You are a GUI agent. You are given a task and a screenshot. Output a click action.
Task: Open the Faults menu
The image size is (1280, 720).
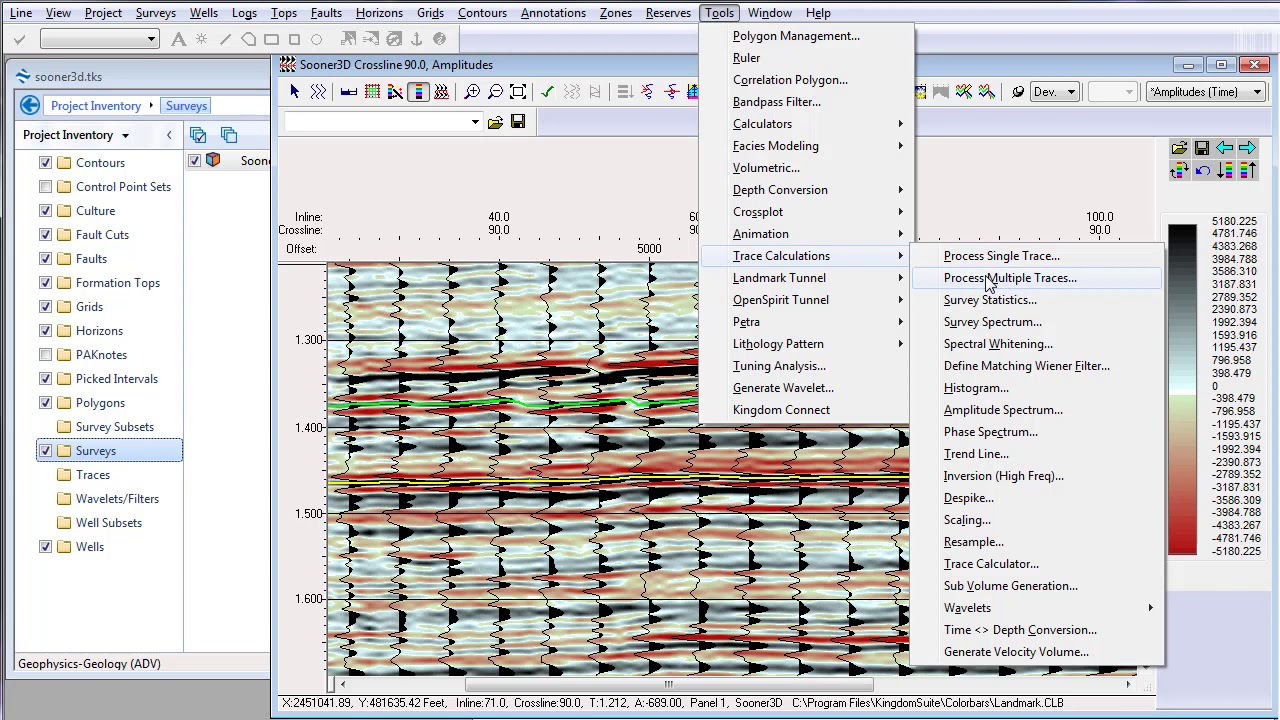click(x=326, y=13)
